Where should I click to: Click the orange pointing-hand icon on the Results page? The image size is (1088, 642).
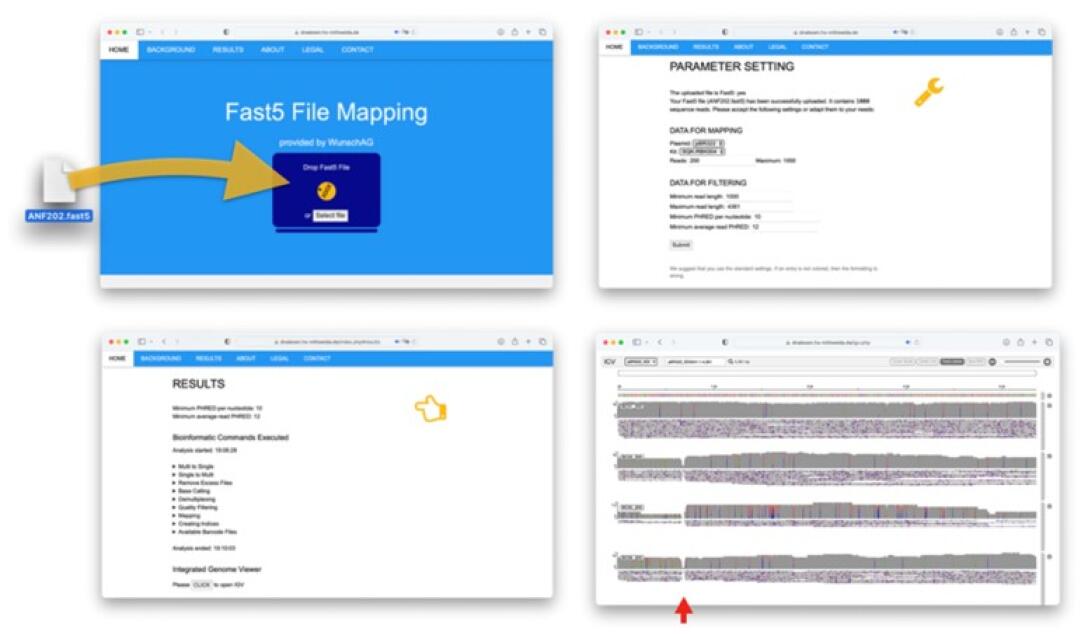tap(431, 409)
